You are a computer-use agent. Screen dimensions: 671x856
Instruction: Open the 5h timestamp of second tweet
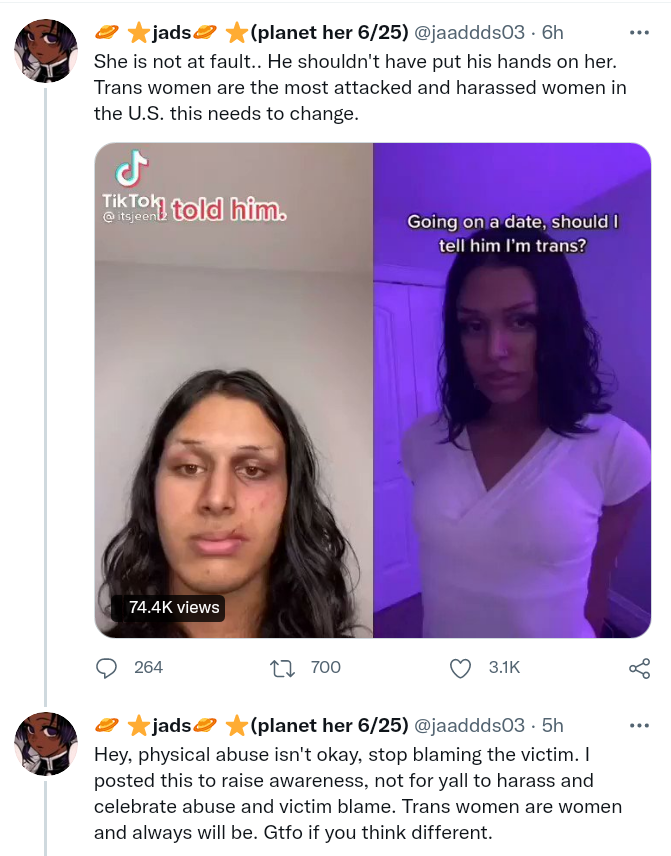[553, 726]
